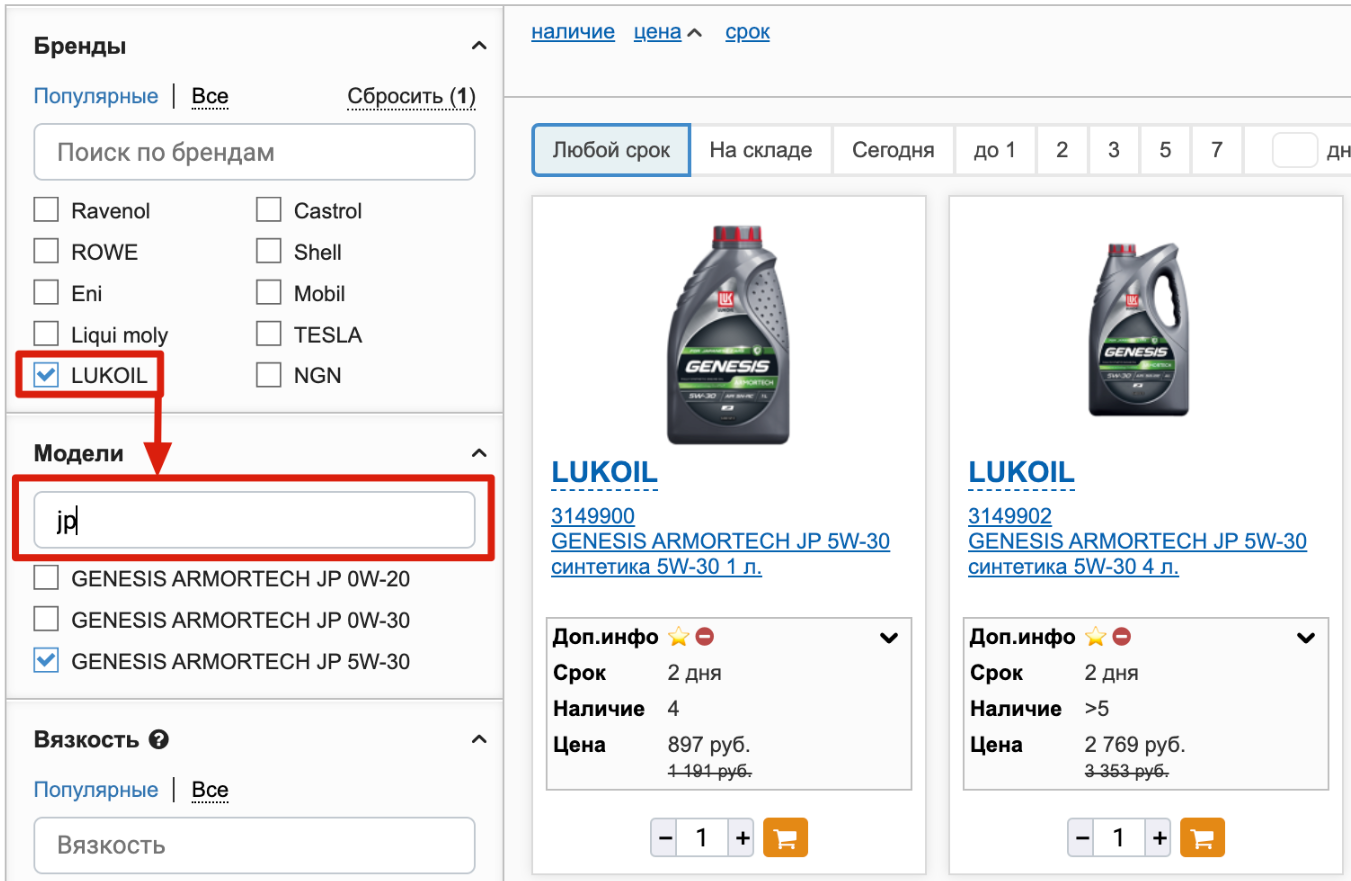Increase quantity for 3149900 product
The image size is (1351, 881).
(x=741, y=838)
